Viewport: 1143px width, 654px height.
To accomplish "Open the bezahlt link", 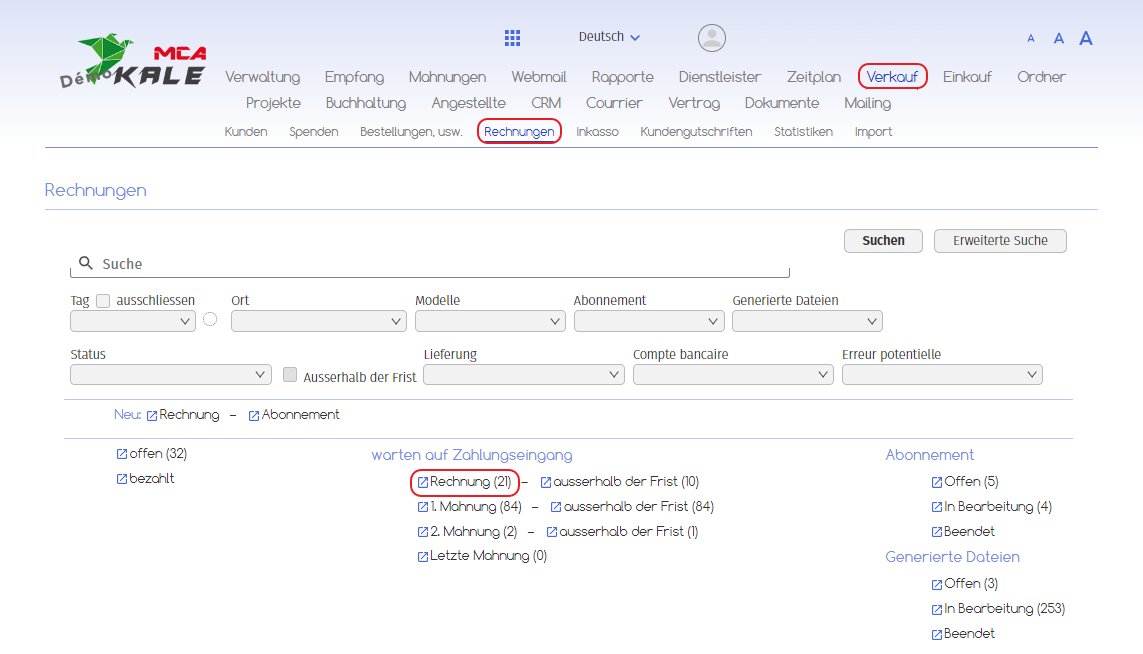I will pyautogui.click(x=146, y=478).
